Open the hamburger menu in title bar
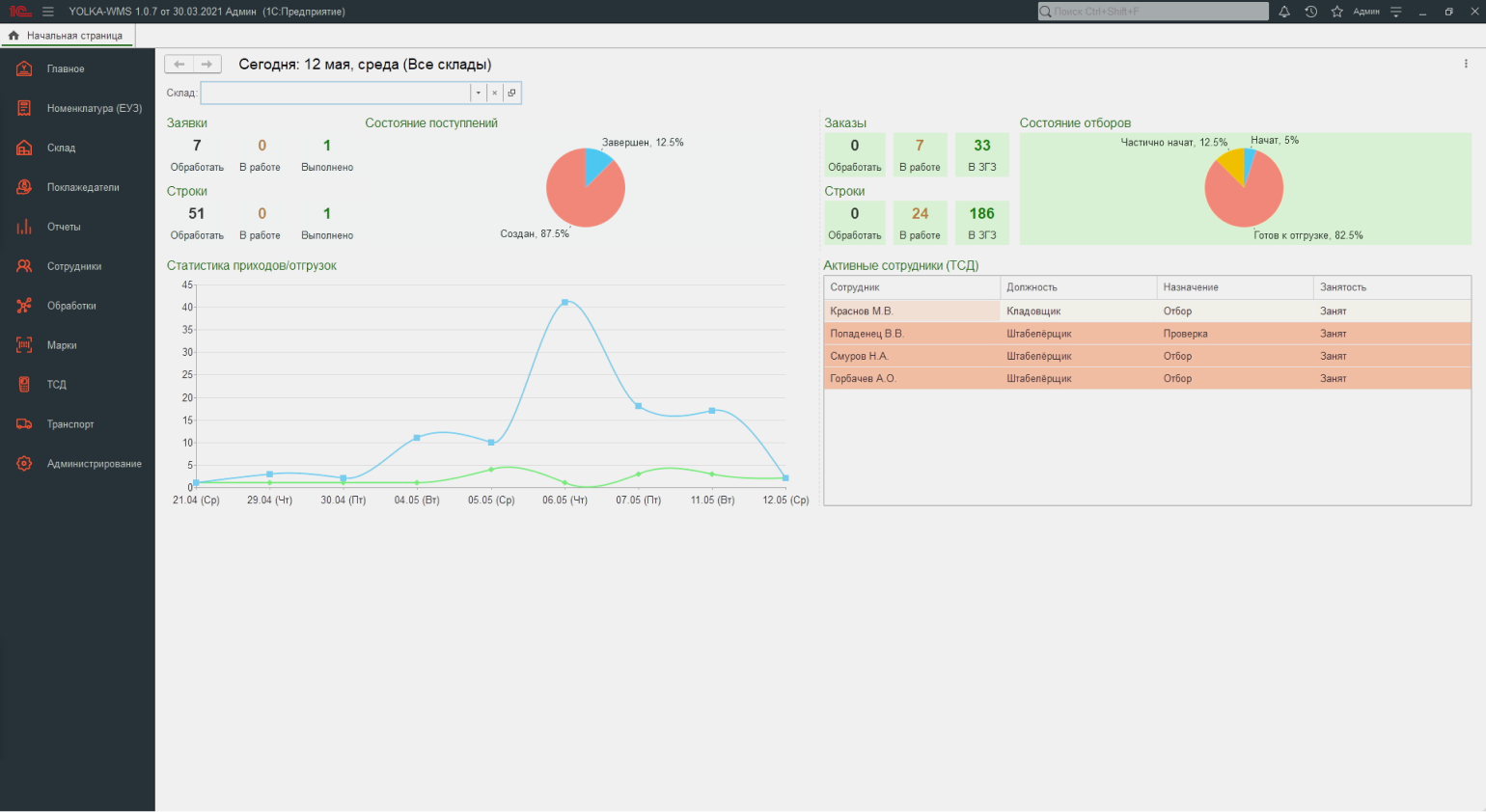 click(x=48, y=12)
